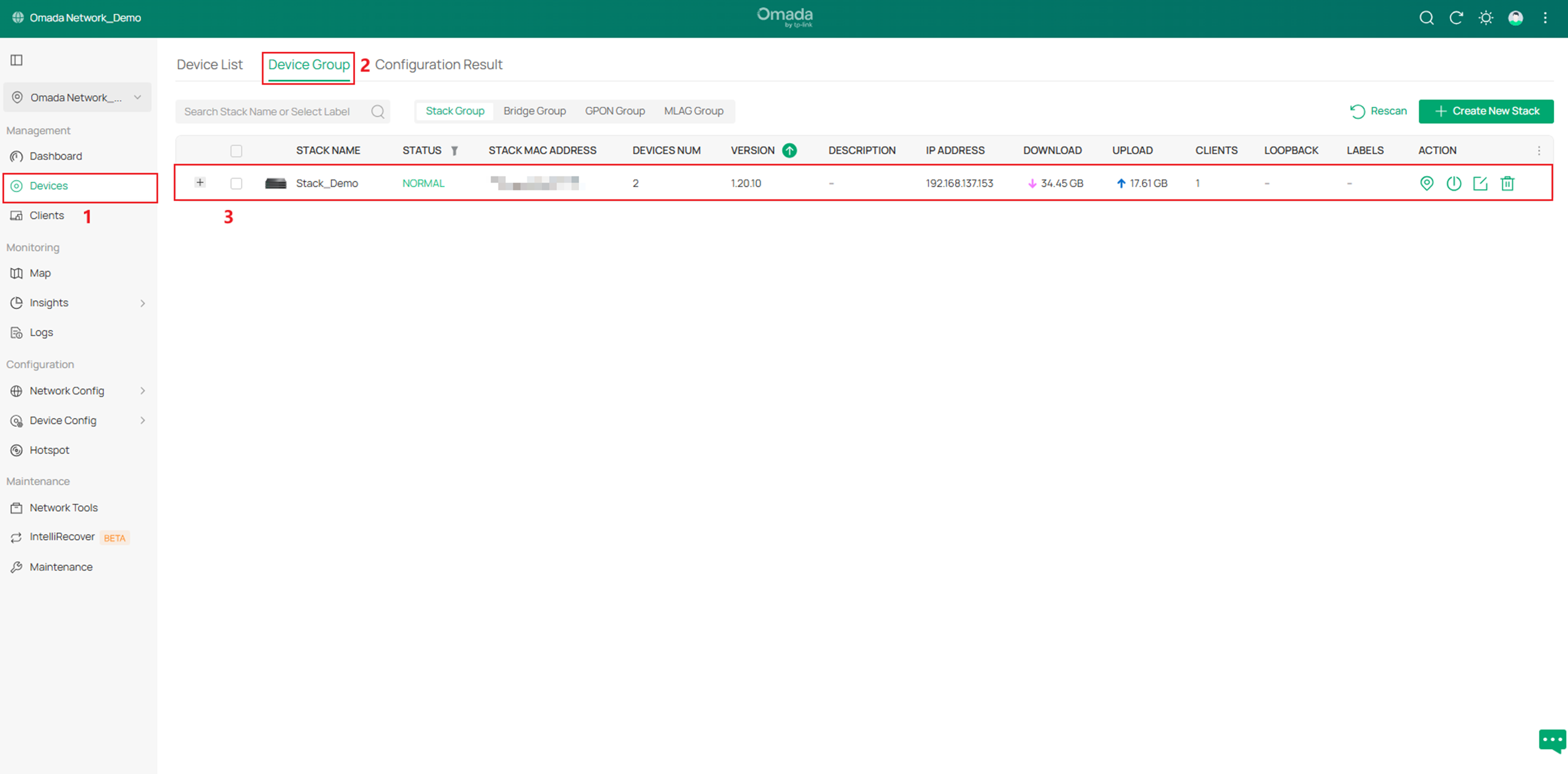Check the Stack_Demo row checkbox
Screen dimensions: 1568x774
pyautogui.click(x=236, y=183)
